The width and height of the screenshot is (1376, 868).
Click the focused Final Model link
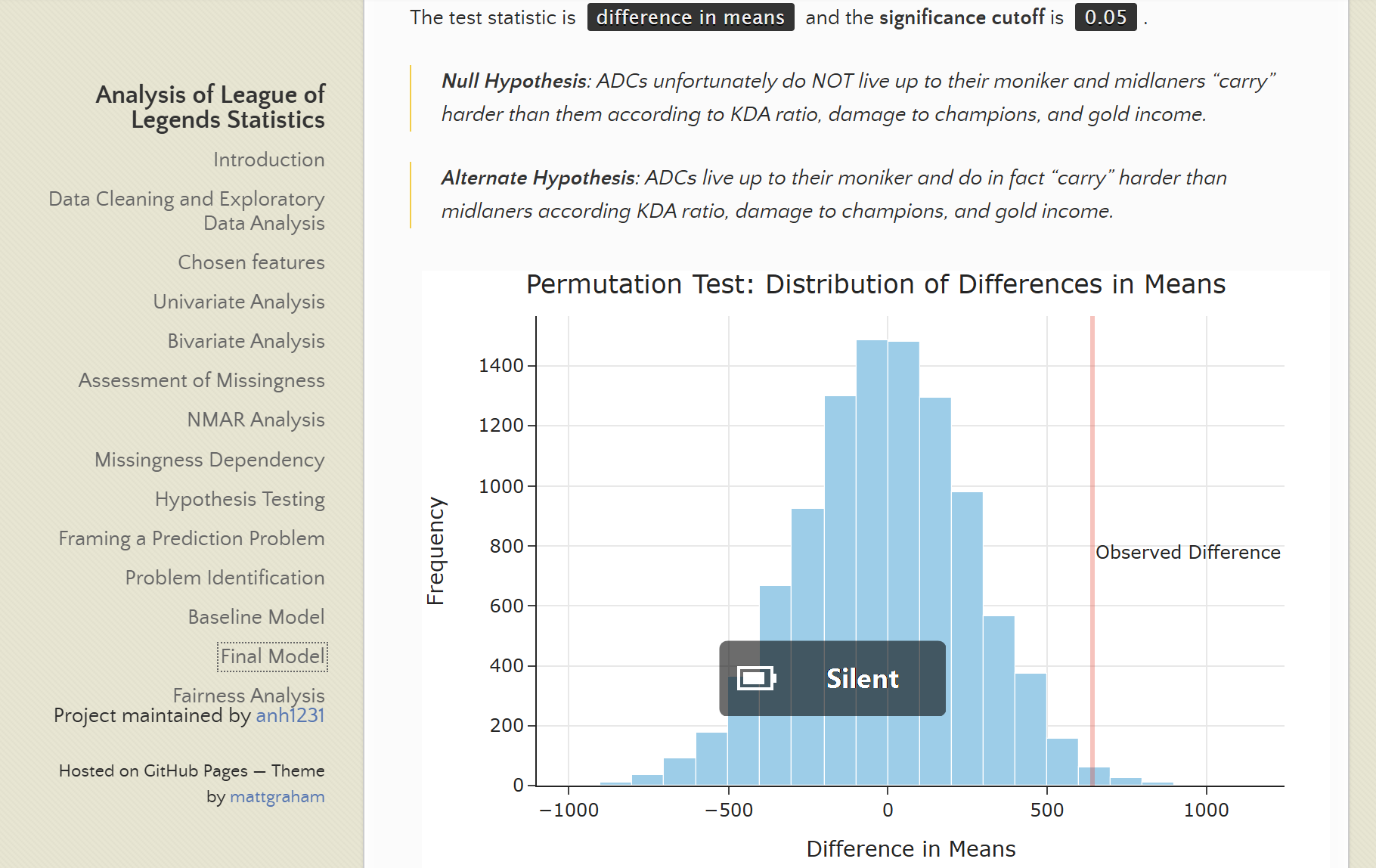point(272,656)
